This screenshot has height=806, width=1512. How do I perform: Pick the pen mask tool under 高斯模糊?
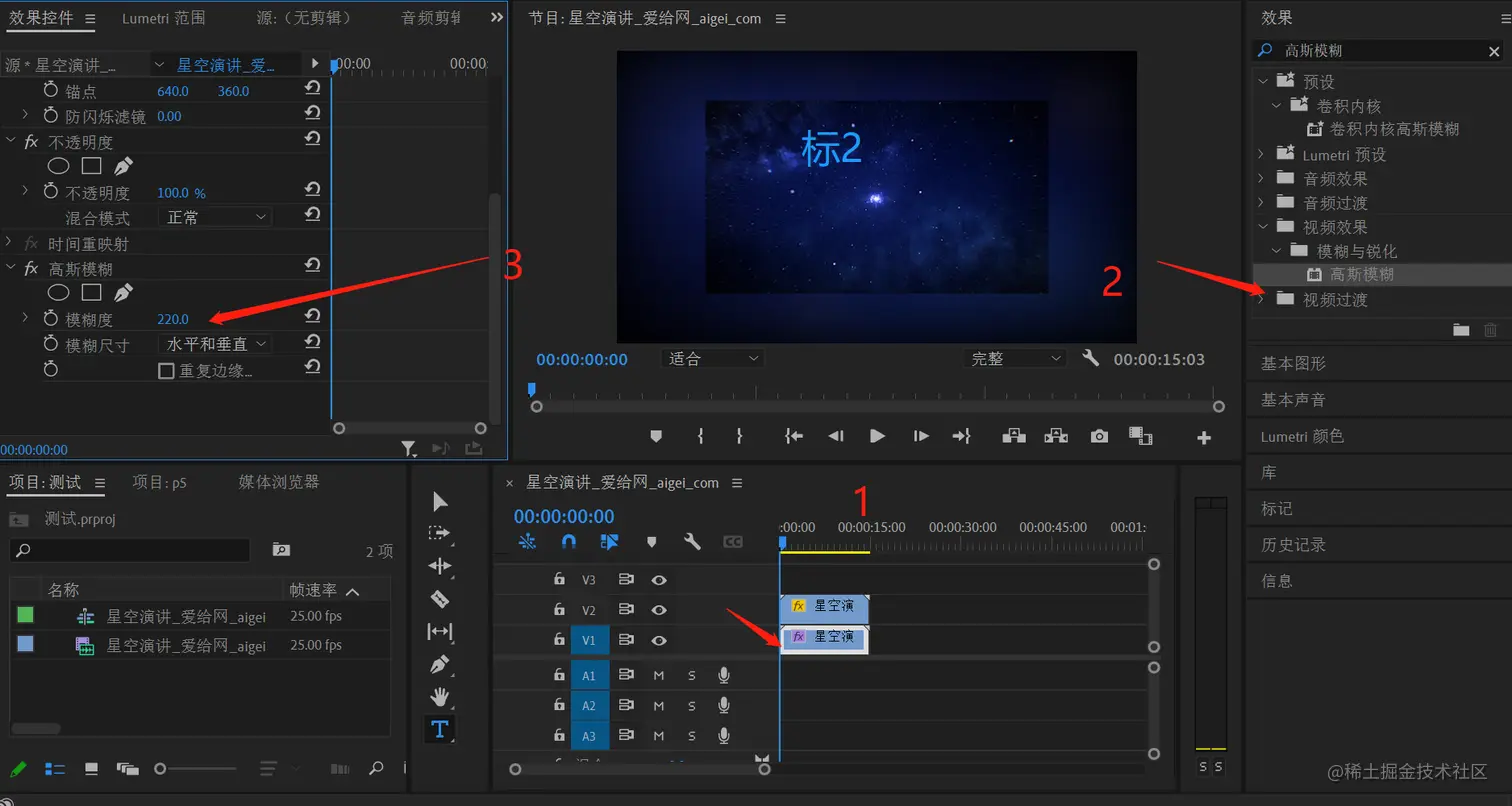pos(123,293)
